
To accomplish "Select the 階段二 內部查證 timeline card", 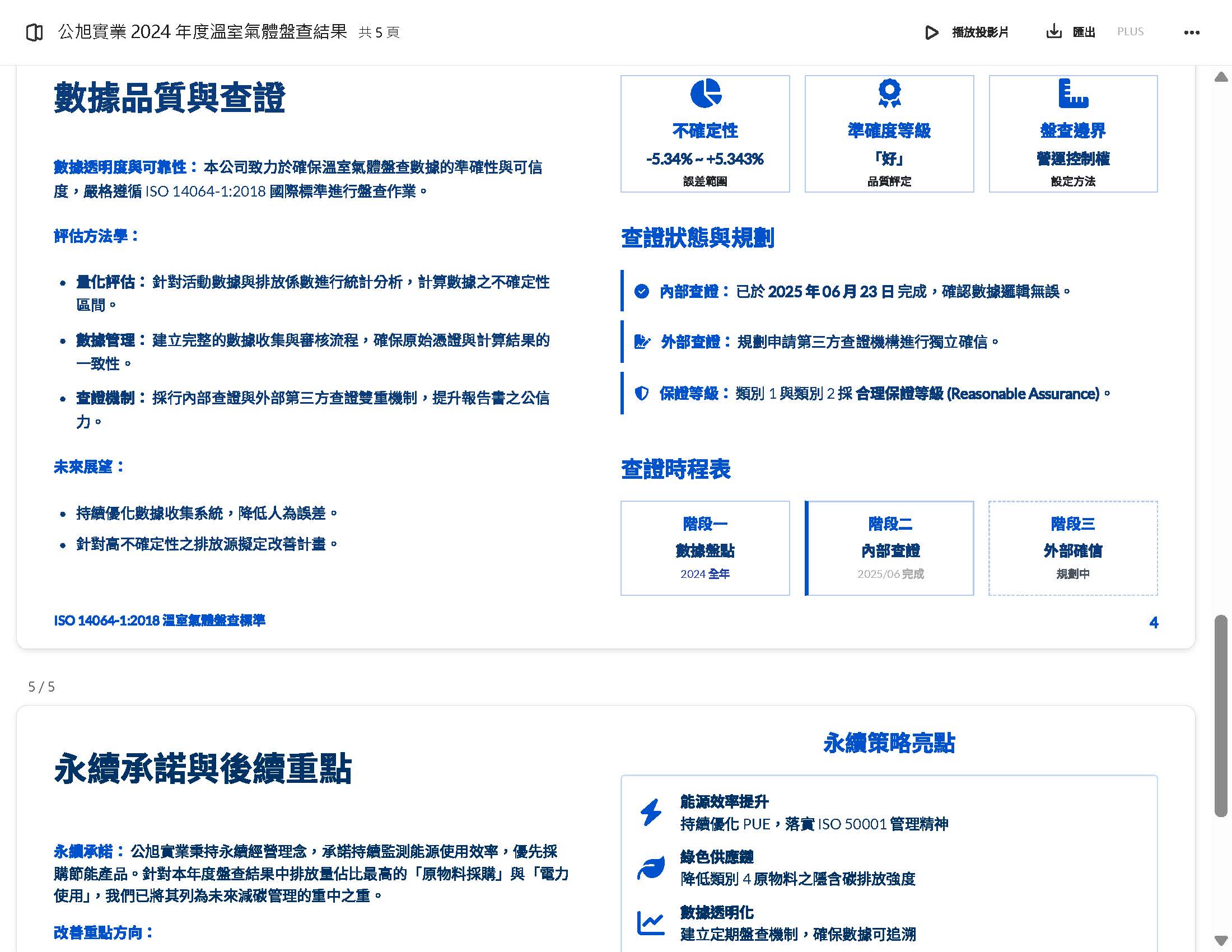I will tap(889, 548).
